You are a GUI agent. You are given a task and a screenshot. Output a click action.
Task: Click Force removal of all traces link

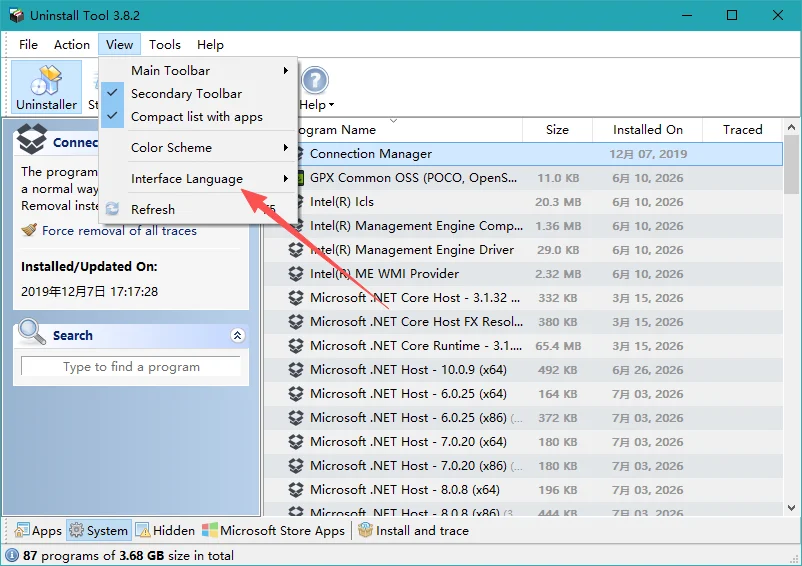pos(119,231)
